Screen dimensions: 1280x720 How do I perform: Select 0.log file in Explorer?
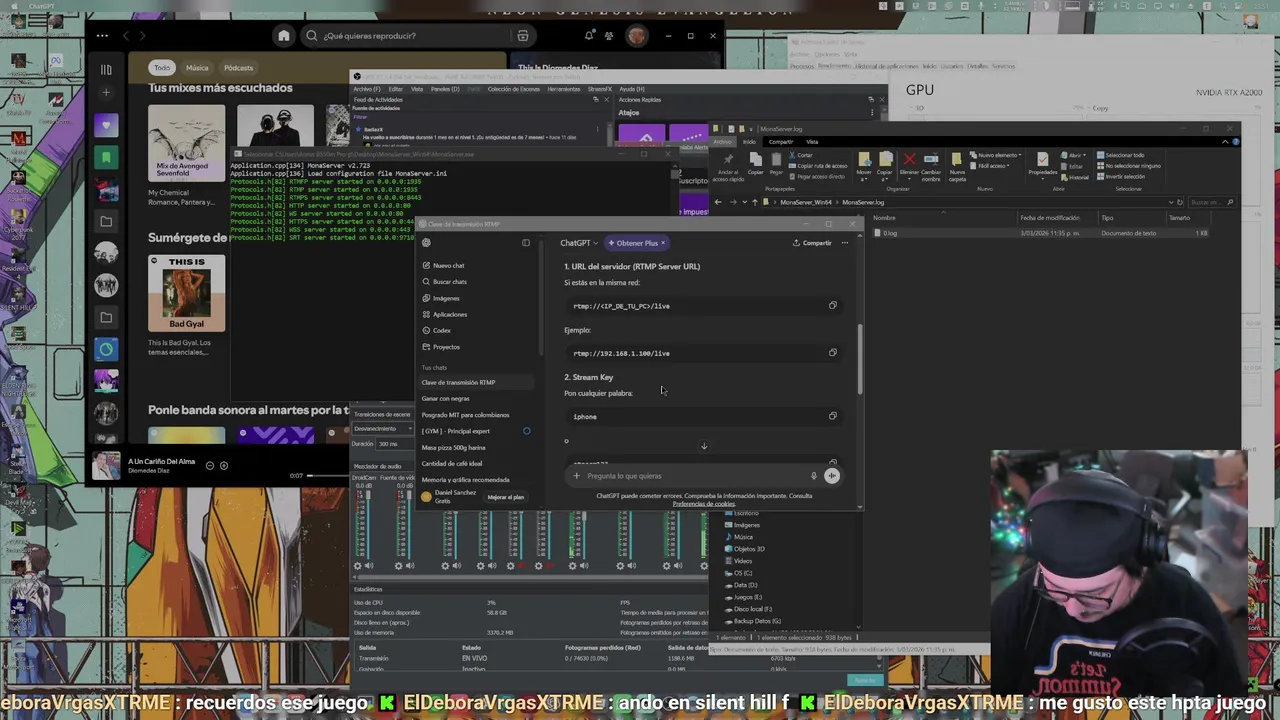[x=889, y=233]
